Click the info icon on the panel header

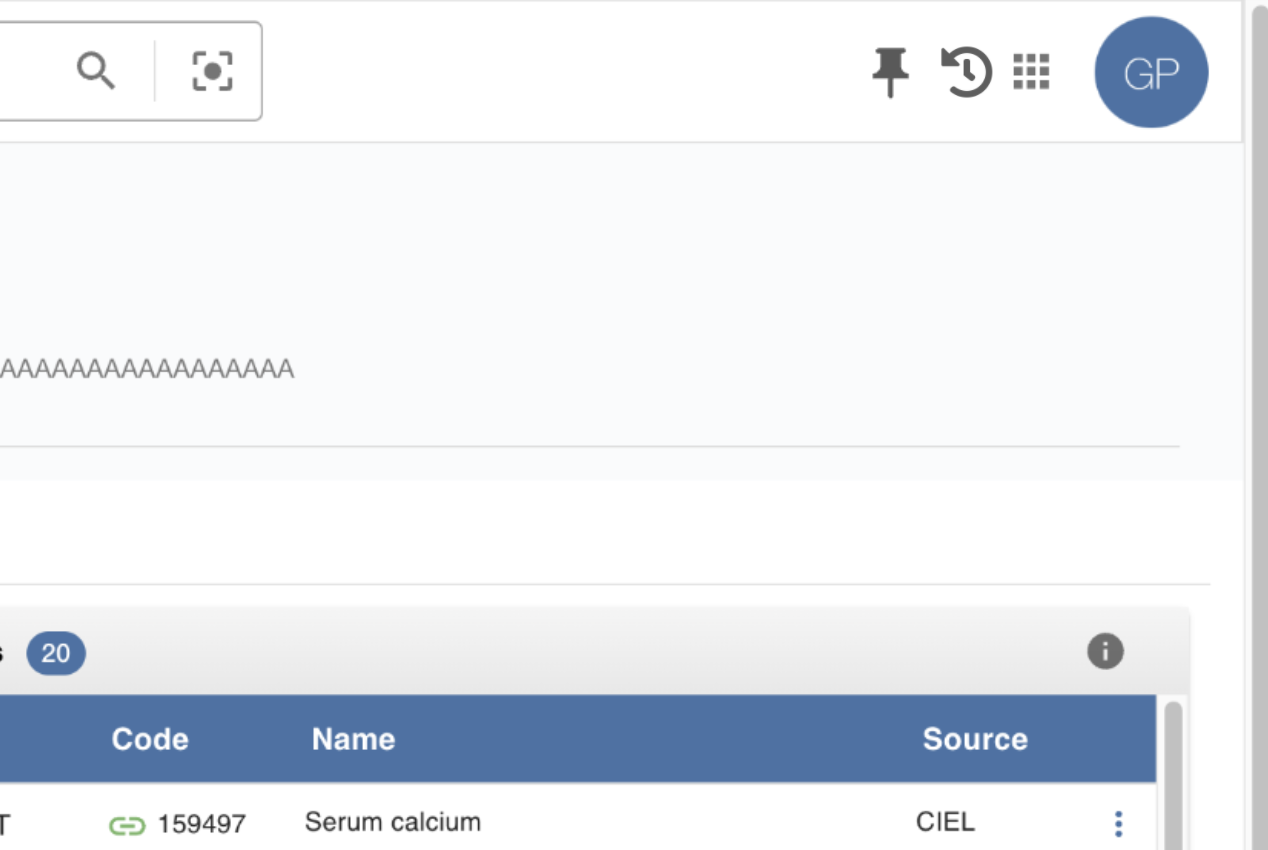tap(1106, 652)
